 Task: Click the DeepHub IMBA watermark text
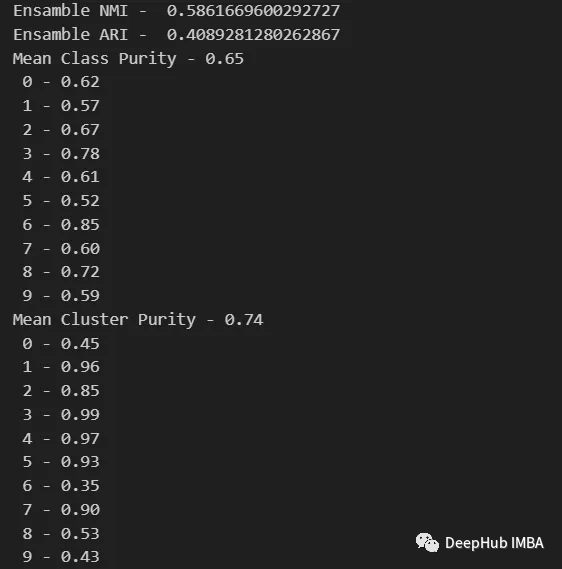[494, 543]
